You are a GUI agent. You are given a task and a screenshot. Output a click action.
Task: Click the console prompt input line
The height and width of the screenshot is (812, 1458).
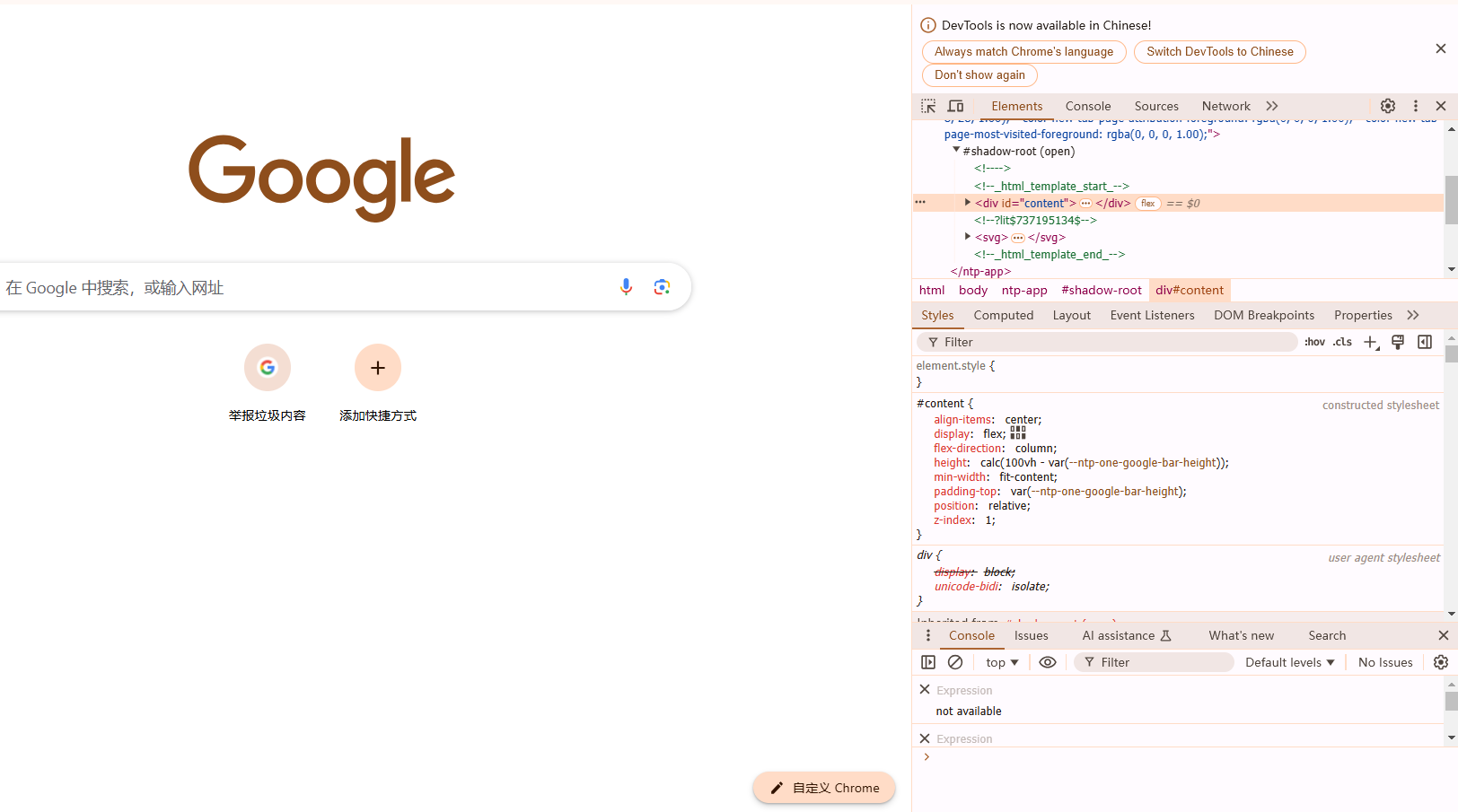[x=1185, y=757]
